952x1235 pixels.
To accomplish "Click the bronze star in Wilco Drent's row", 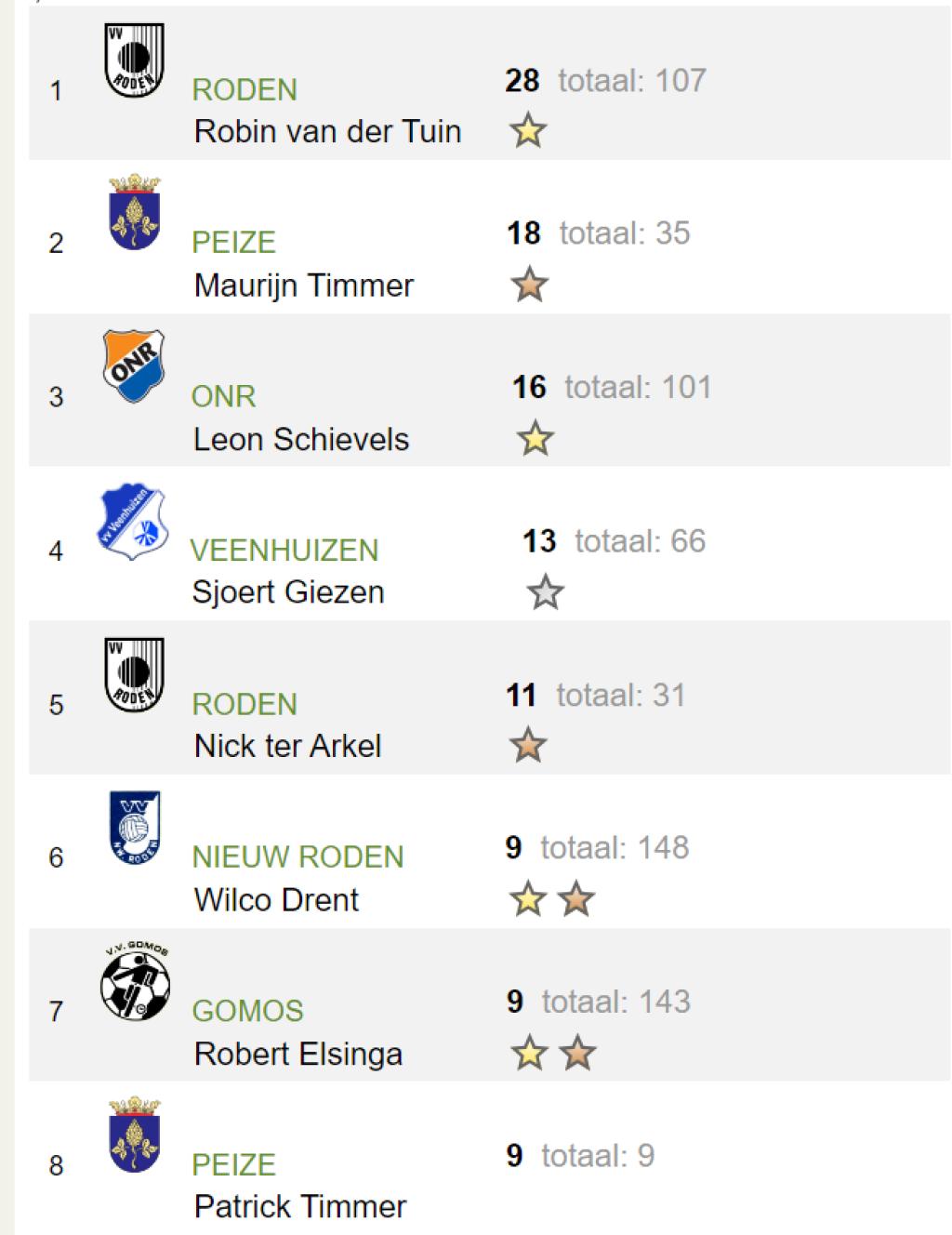I will pyautogui.click(x=576, y=899).
